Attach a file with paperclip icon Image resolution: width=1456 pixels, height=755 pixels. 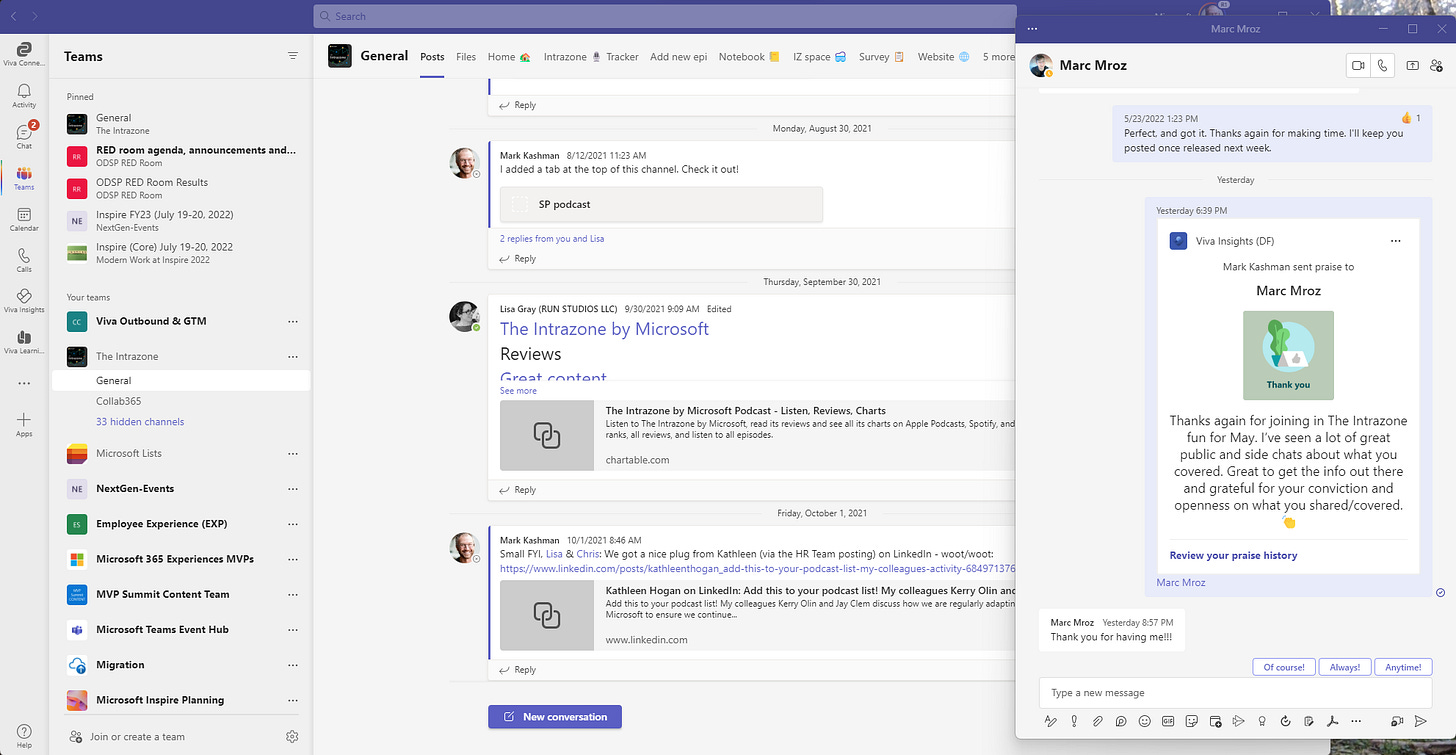(1097, 721)
